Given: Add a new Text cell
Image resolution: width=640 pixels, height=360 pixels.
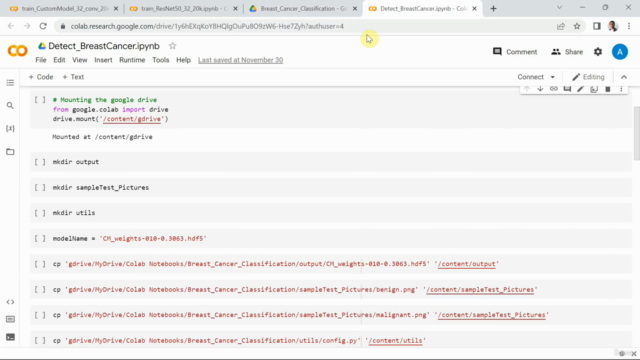Looking at the screenshot, I should (73, 77).
